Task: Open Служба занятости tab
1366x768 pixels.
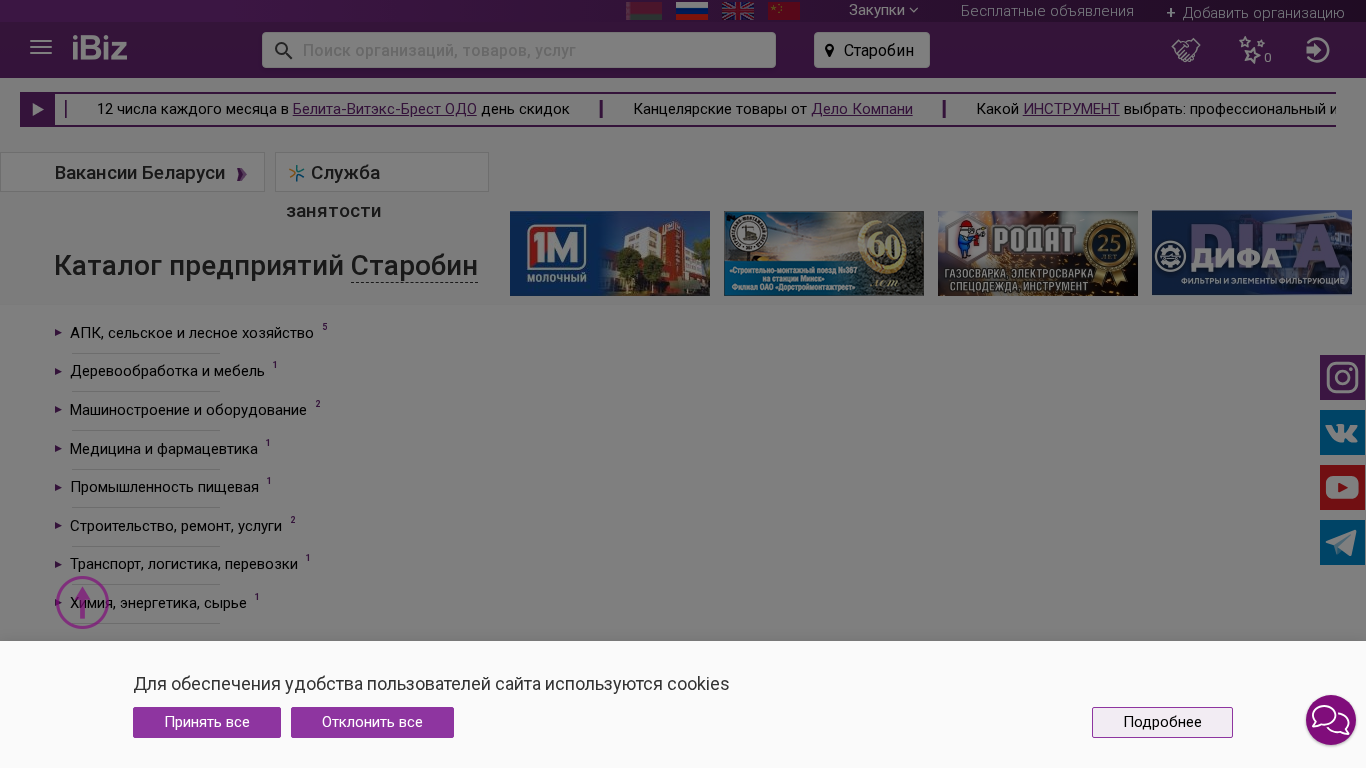Action: coord(382,172)
